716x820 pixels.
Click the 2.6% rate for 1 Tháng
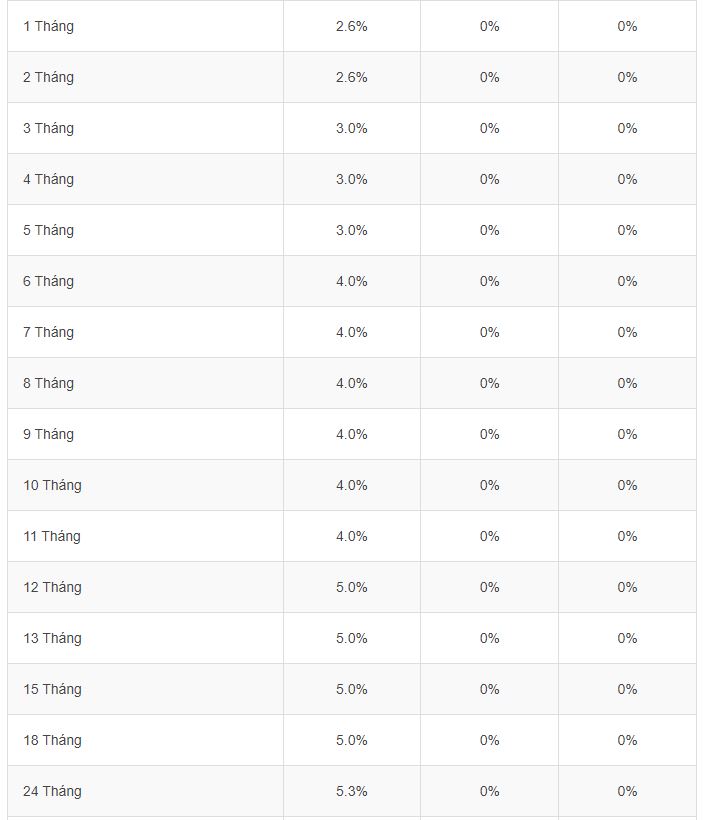[x=352, y=26]
